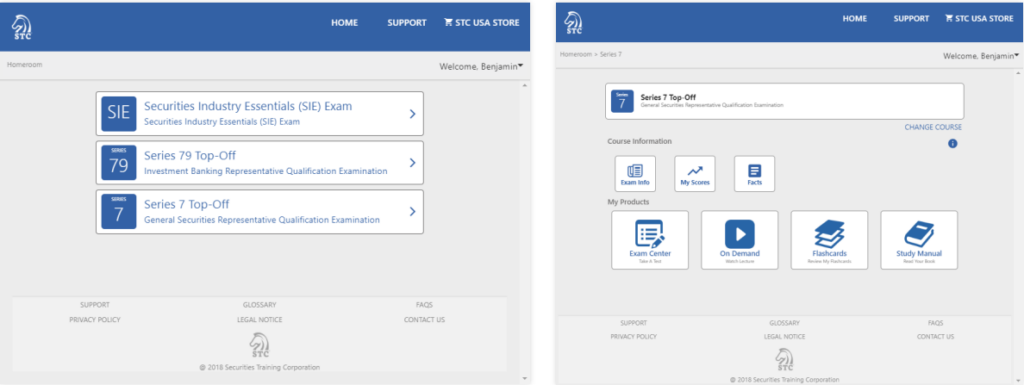Open Welcome, Benjamin dropdown in left pane
The width and height of the screenshot is (1024, 385).
click(481, 66)
